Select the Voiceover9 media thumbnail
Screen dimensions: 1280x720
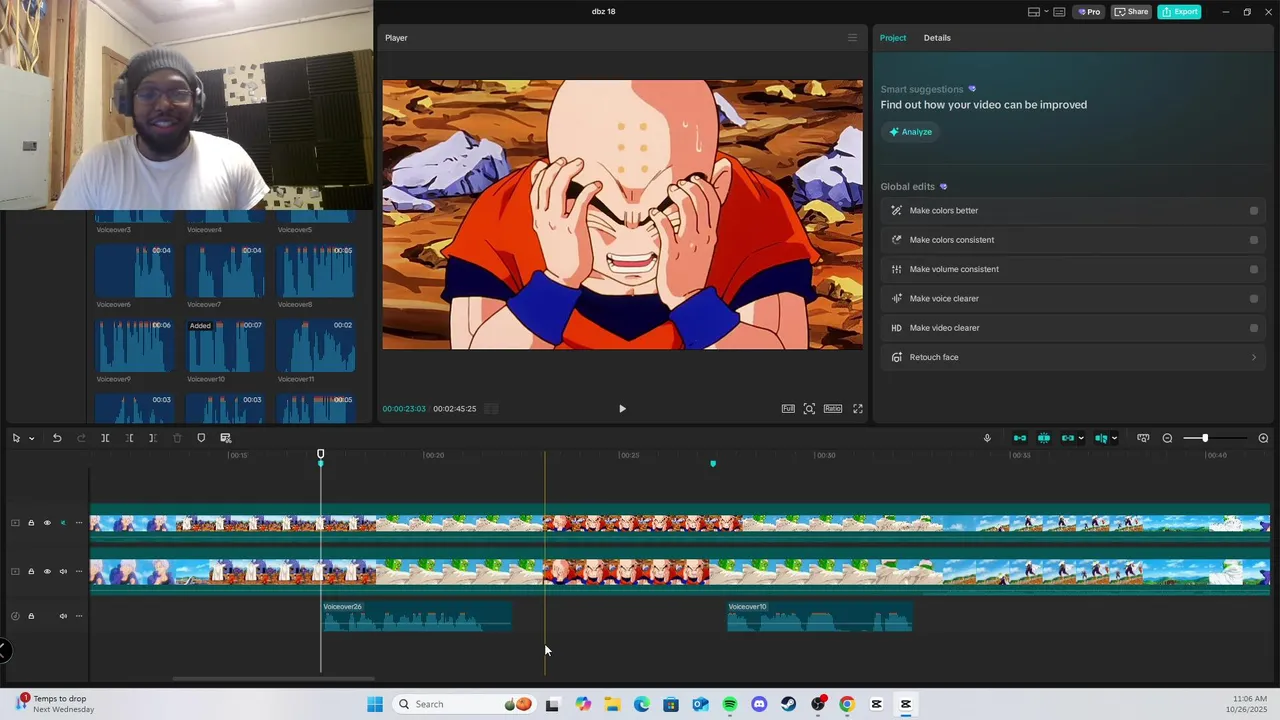pos(134,346)
